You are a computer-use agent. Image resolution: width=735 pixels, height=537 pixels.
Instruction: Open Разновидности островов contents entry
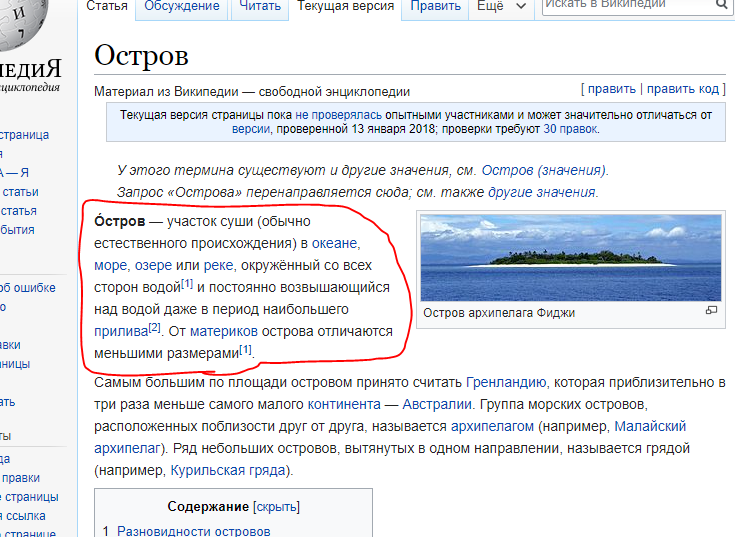click(194, 531)
